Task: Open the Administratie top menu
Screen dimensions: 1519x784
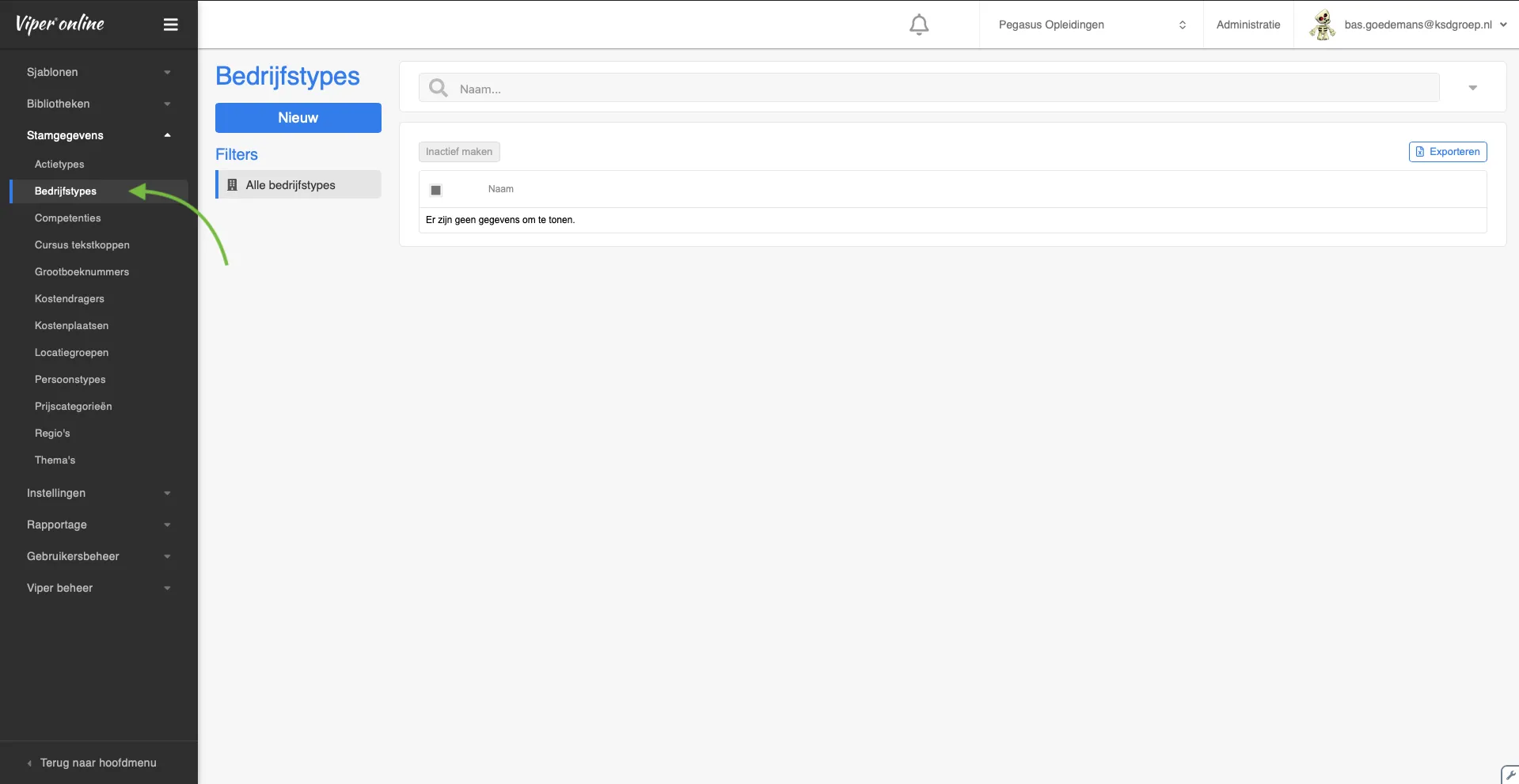Action: point(1248,25)
